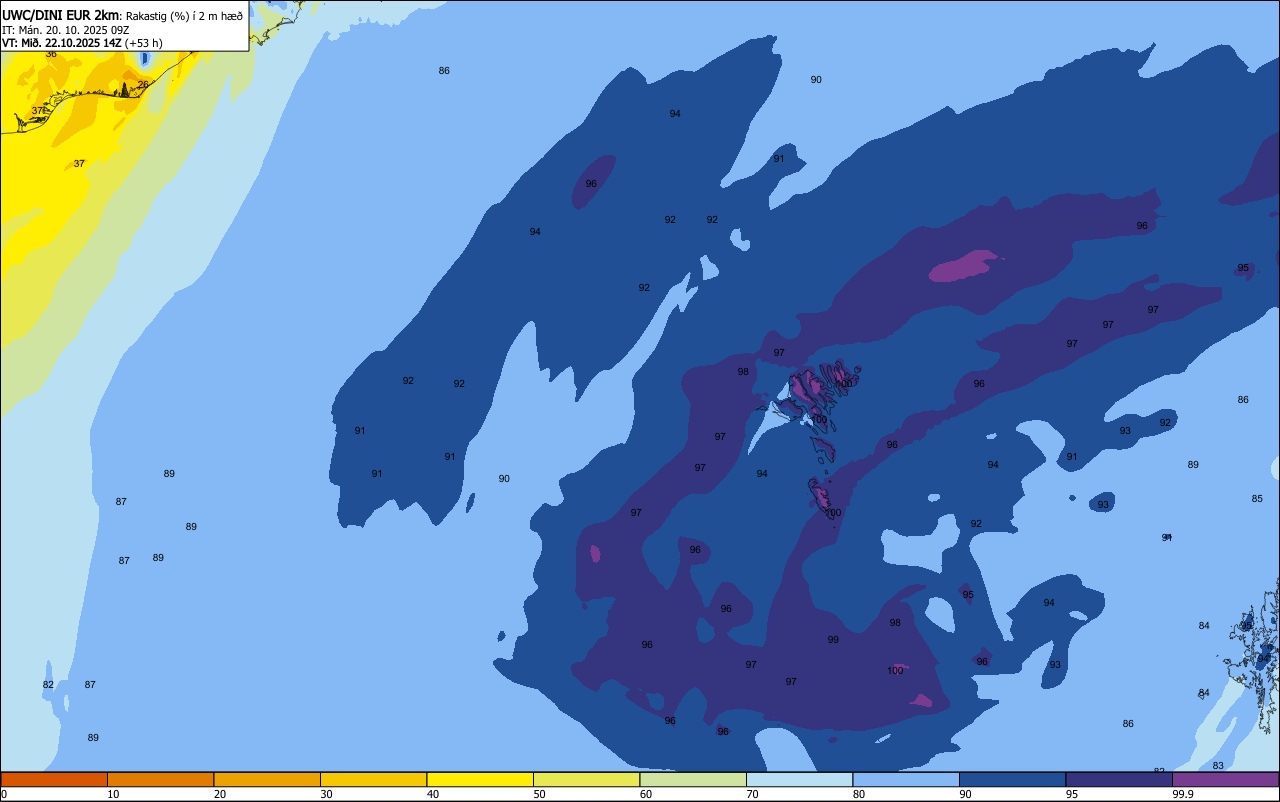Click the "83" humidity value on the map

click(1218, 766)
